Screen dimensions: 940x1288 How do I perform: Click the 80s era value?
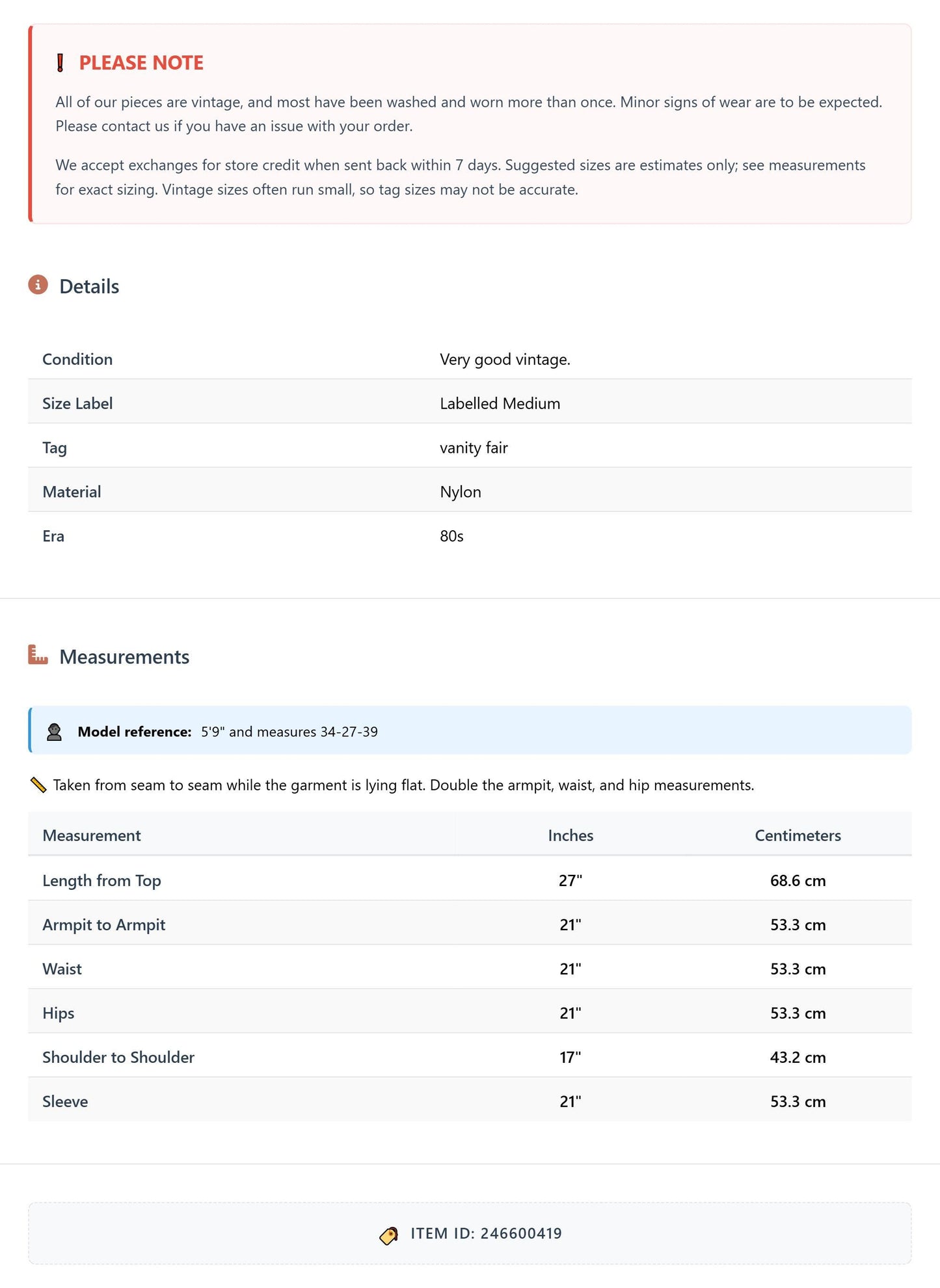point(451,536)
